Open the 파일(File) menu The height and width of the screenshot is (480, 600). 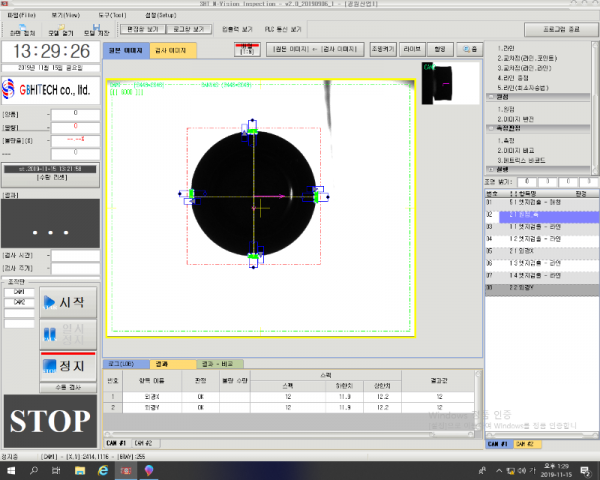[x=20, y=17]
